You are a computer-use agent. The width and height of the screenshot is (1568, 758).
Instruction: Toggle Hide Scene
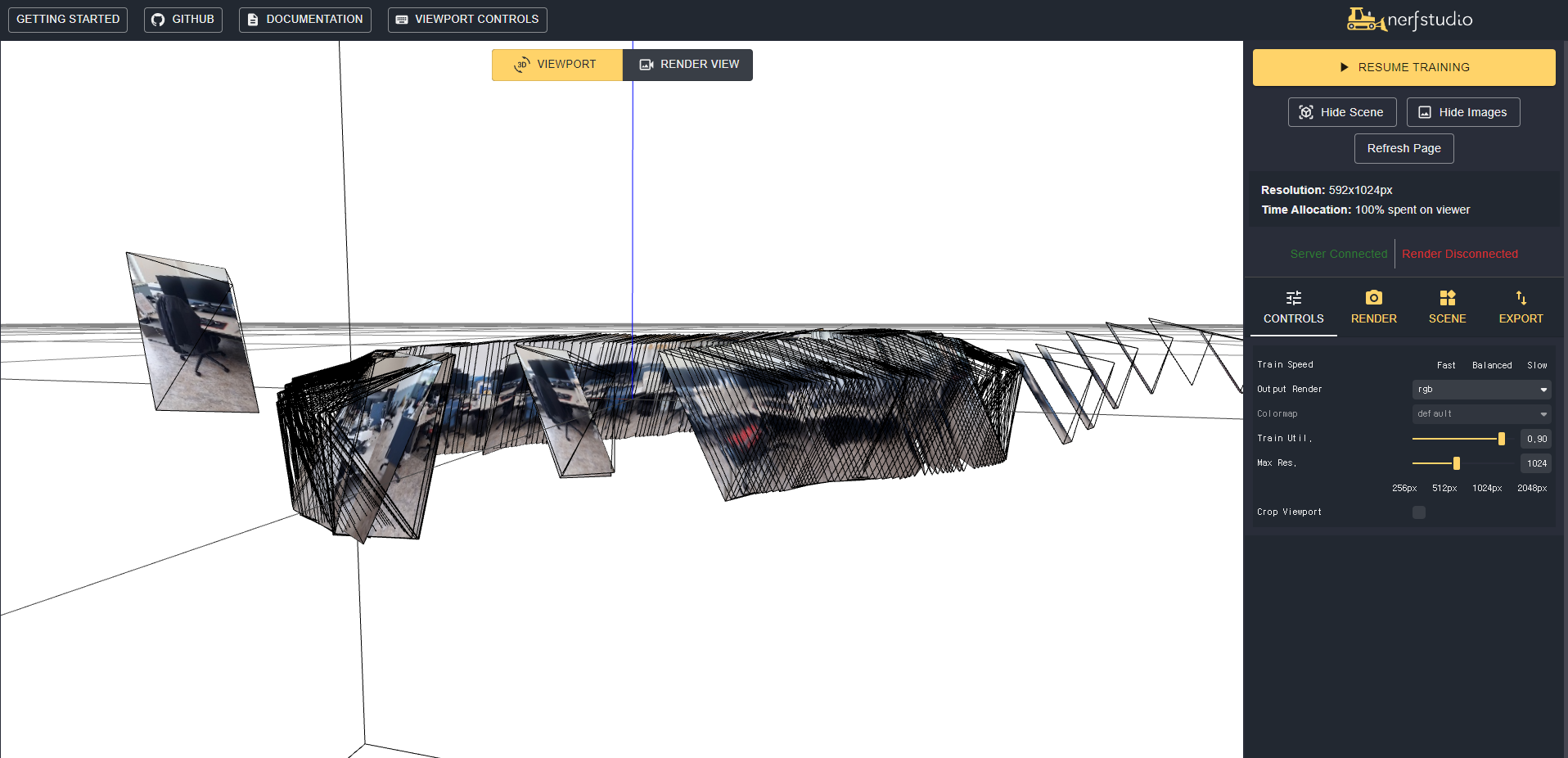1341,112
